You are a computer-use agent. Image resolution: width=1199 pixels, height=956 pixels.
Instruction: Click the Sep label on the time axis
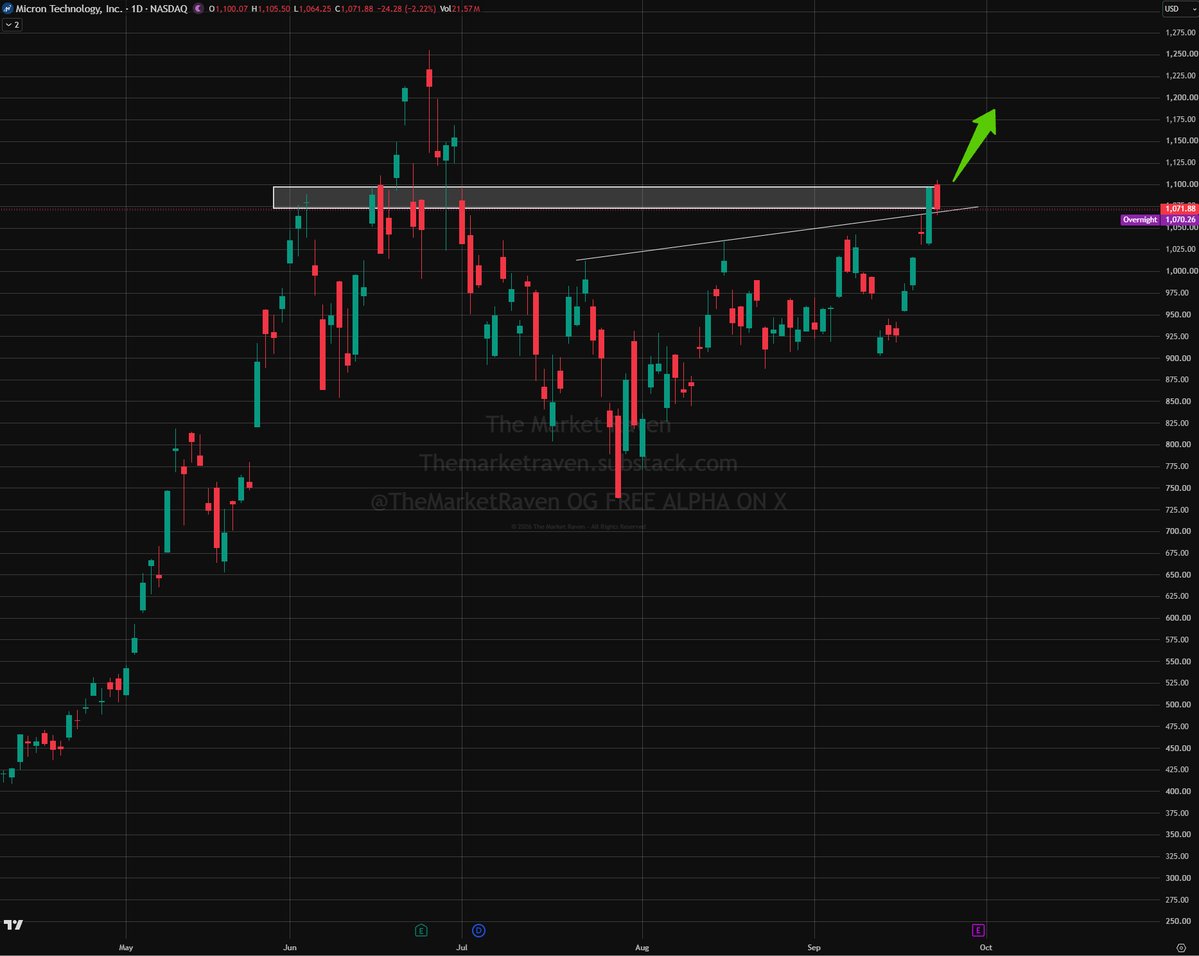[814, 947]
